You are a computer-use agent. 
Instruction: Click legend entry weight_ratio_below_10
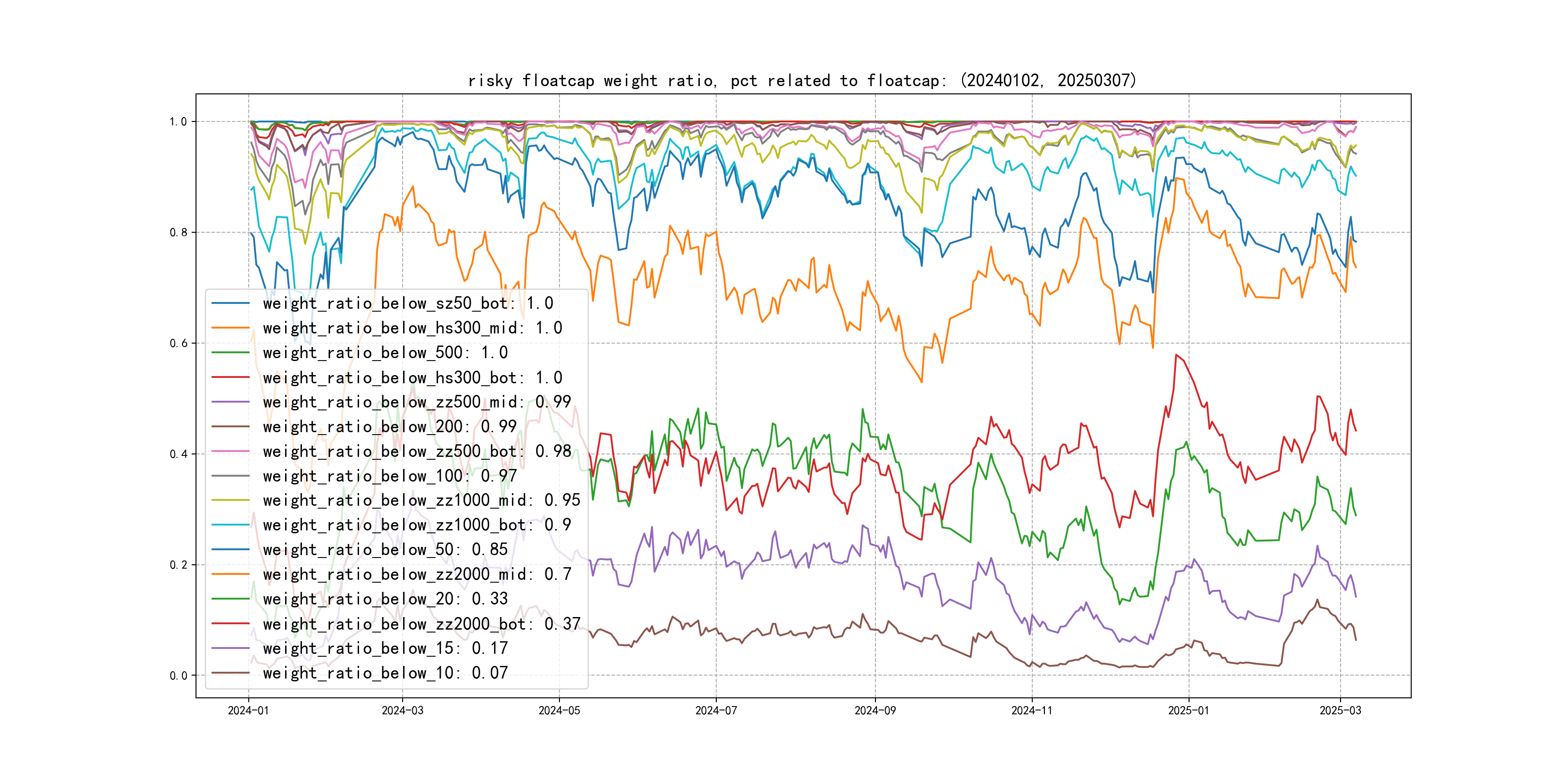(385, 673)
